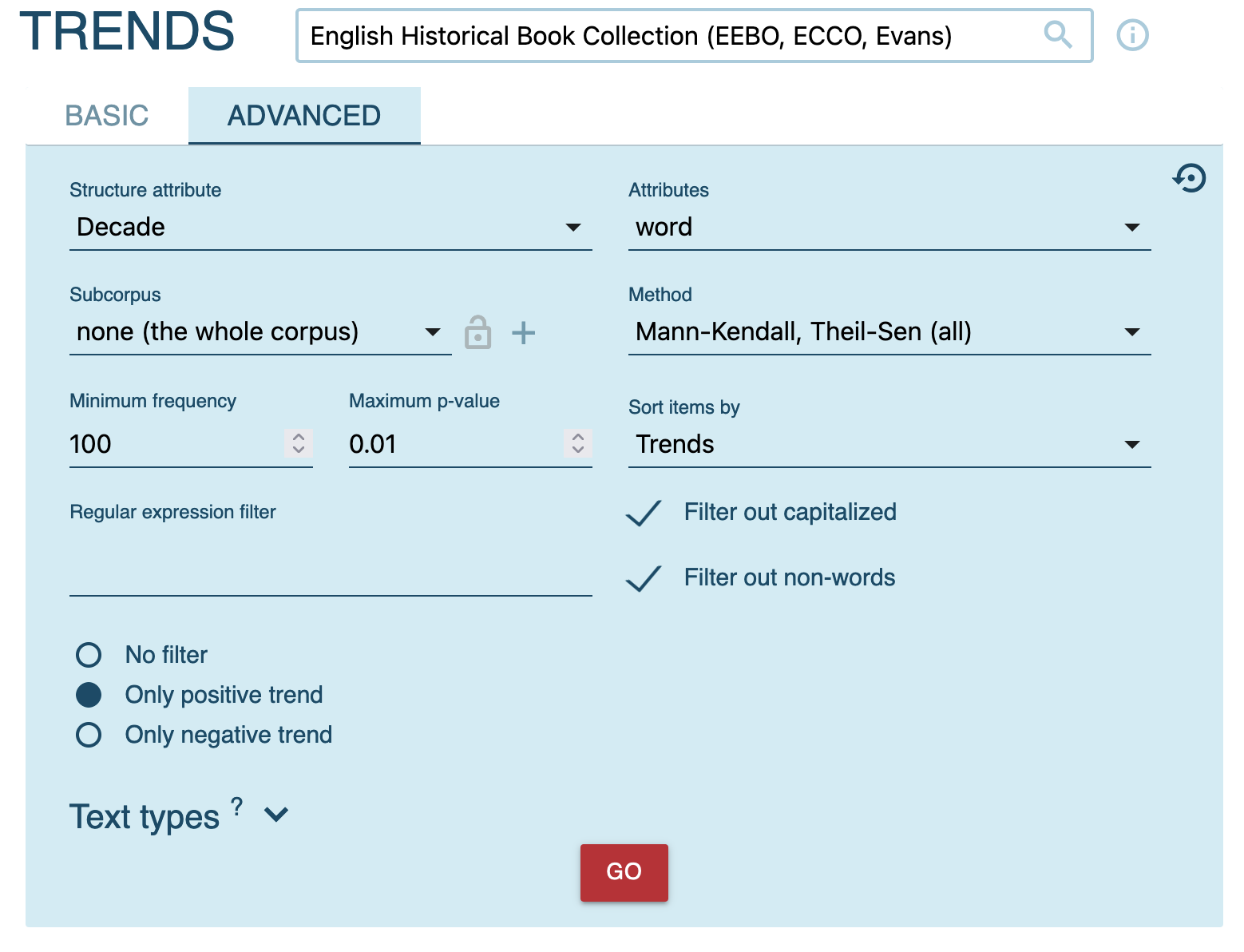Select Only negative trend radio button
The width and height of the screenshot is (1244, 952).
coord(89,735)
